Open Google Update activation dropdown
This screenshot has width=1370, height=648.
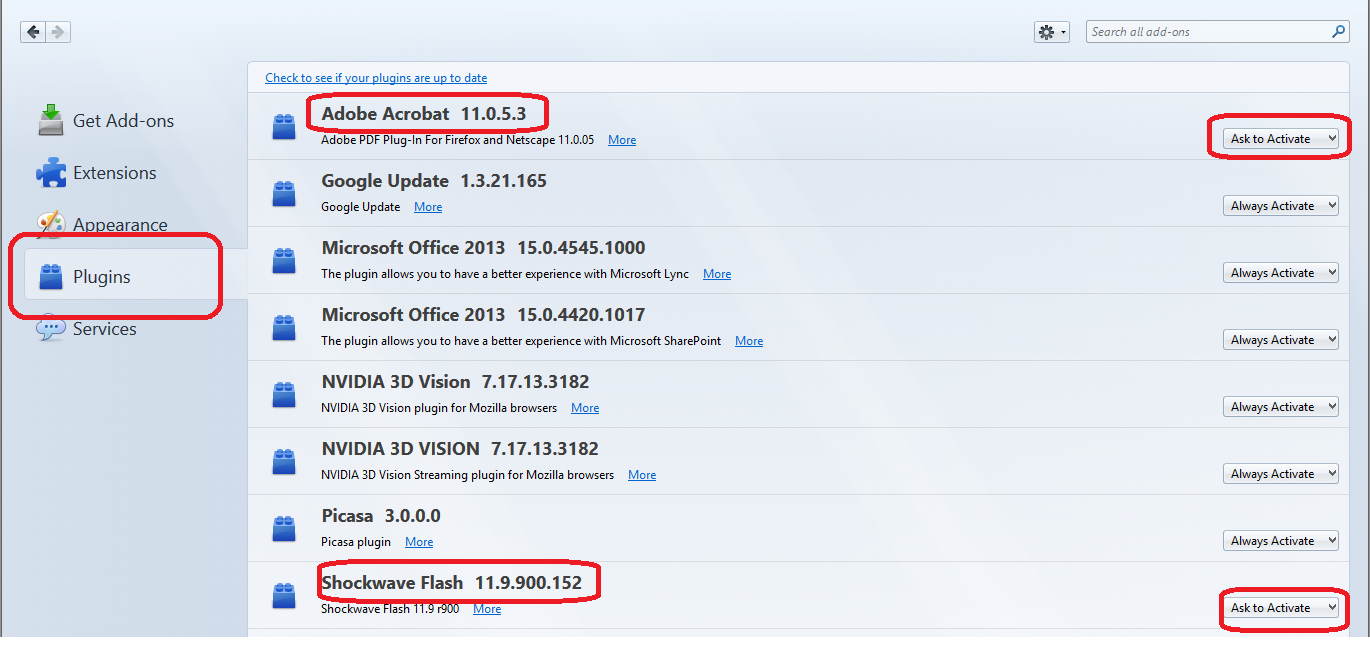(x=1281, y=206)
